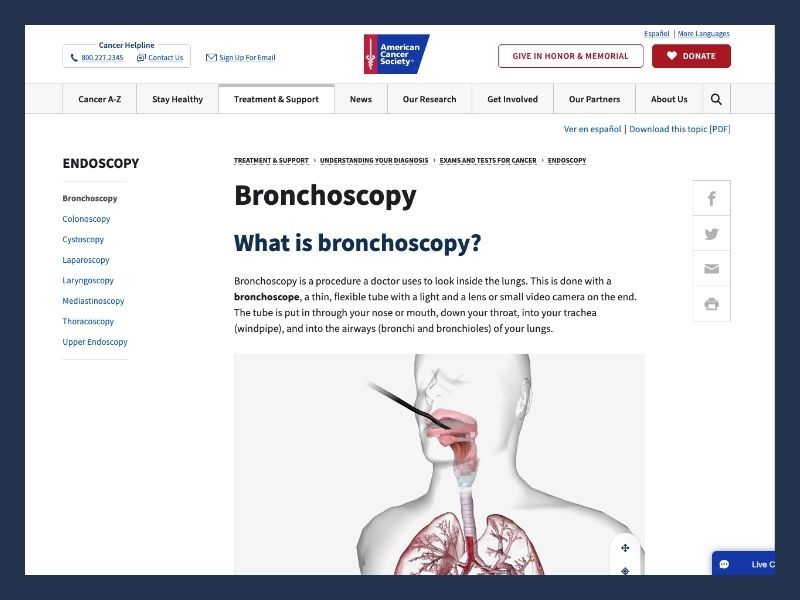Click the bronchoscopy anatomy illustration

click(x=440, y=470)
